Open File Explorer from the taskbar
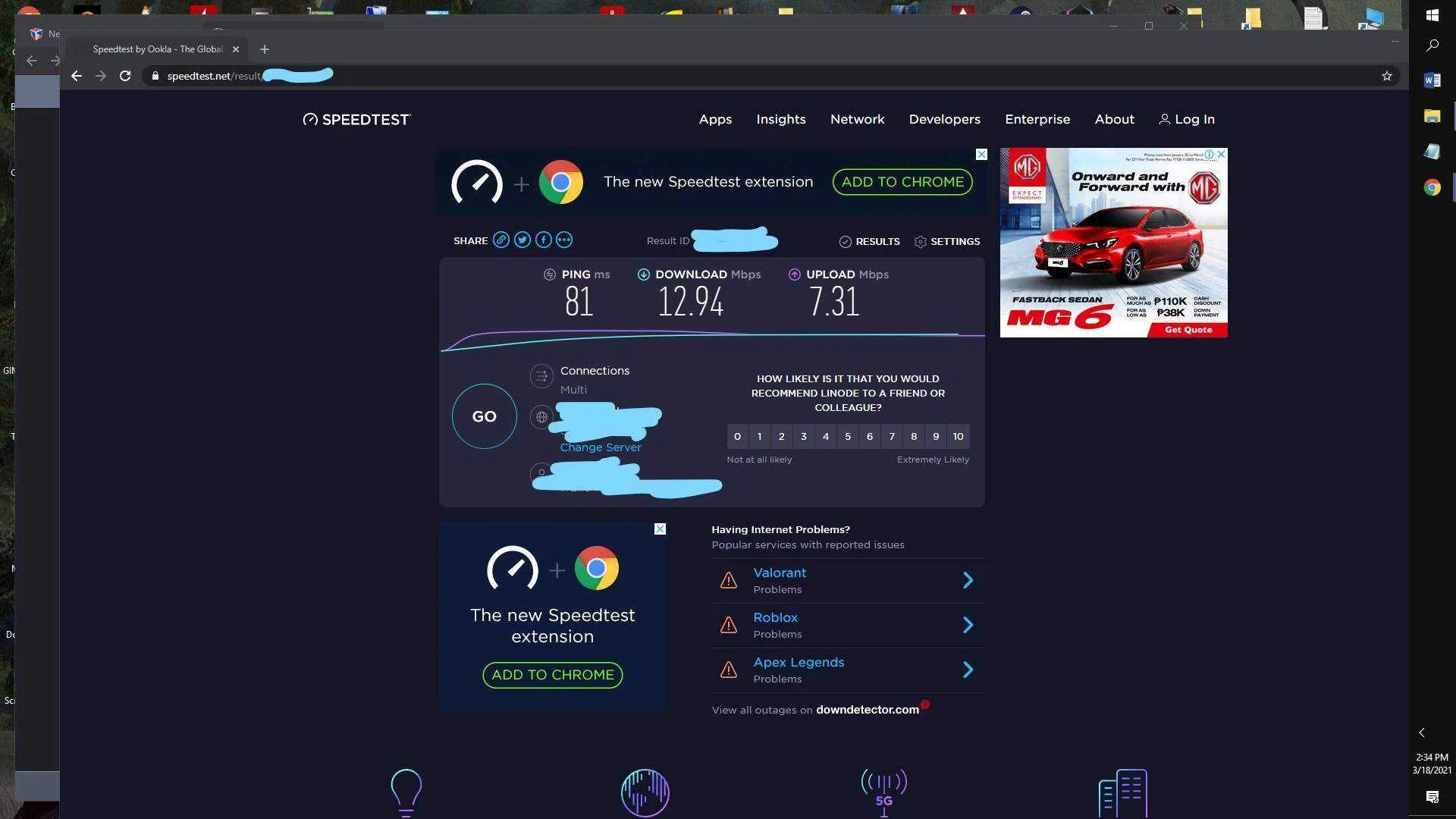Screen dimensions: 1456x819 (1432, 115)
